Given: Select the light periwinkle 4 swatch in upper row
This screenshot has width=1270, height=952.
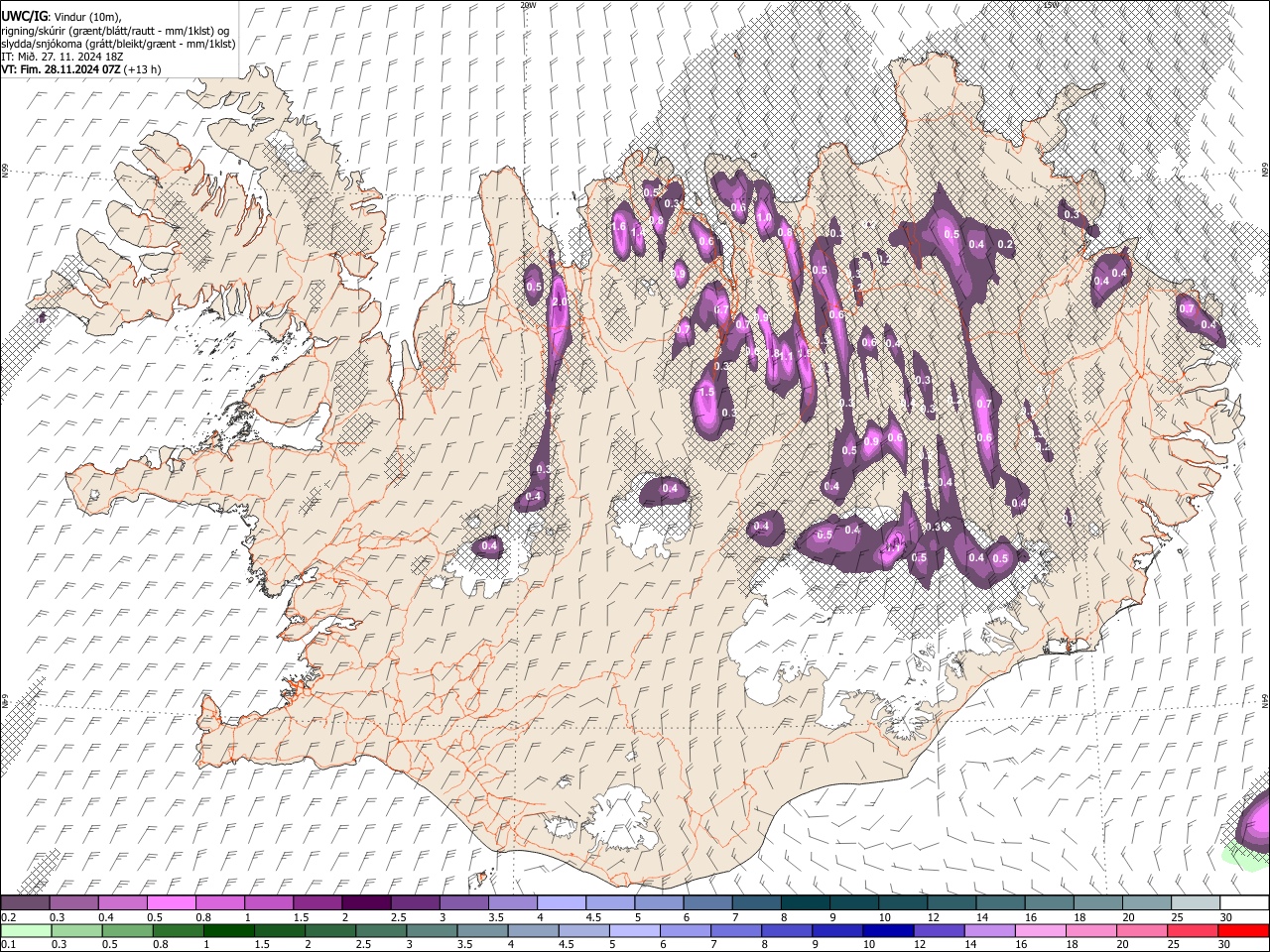Looking at the screenshot, I should (x=562, y=903).
